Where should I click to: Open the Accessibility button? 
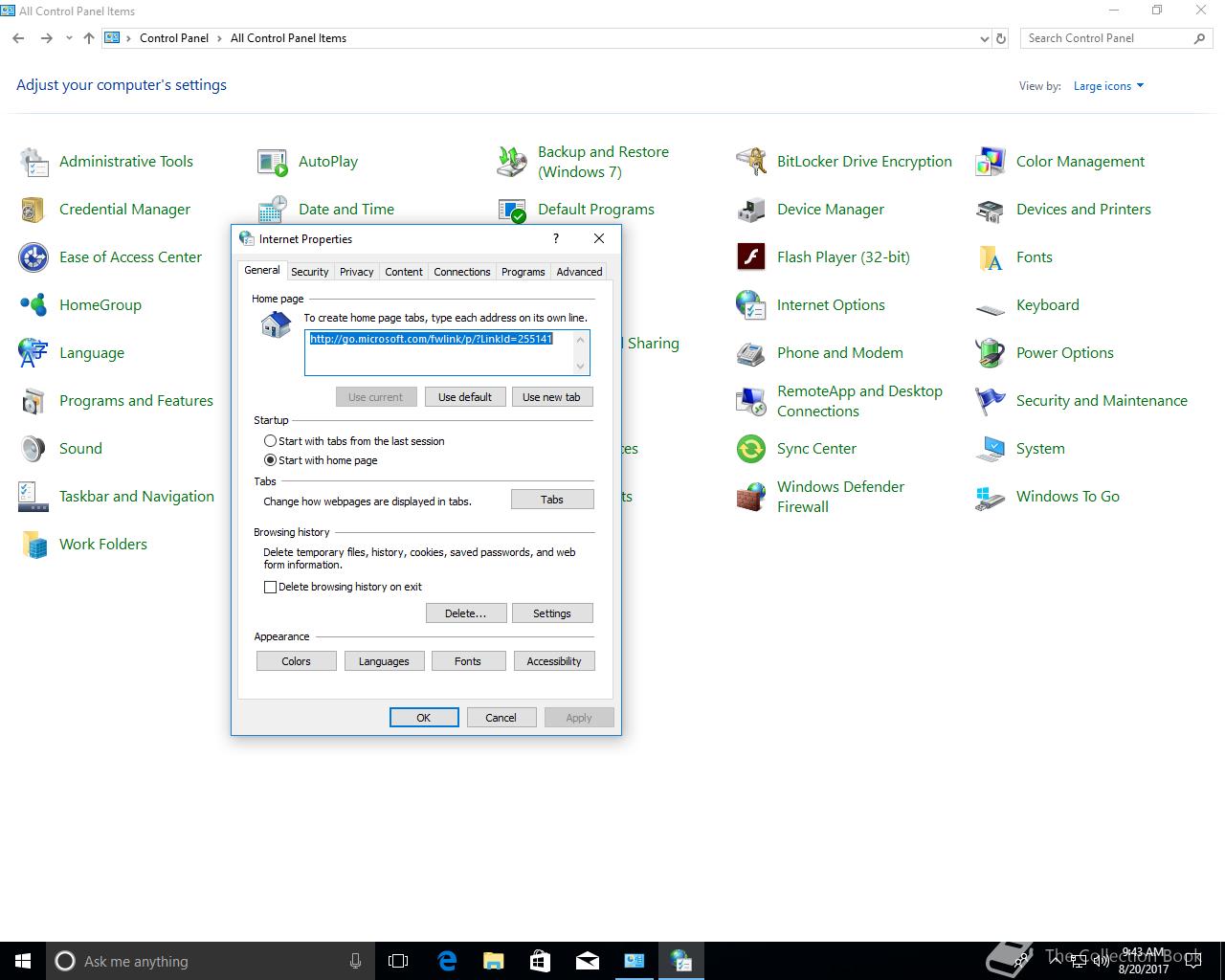click(x=554, y=661)
